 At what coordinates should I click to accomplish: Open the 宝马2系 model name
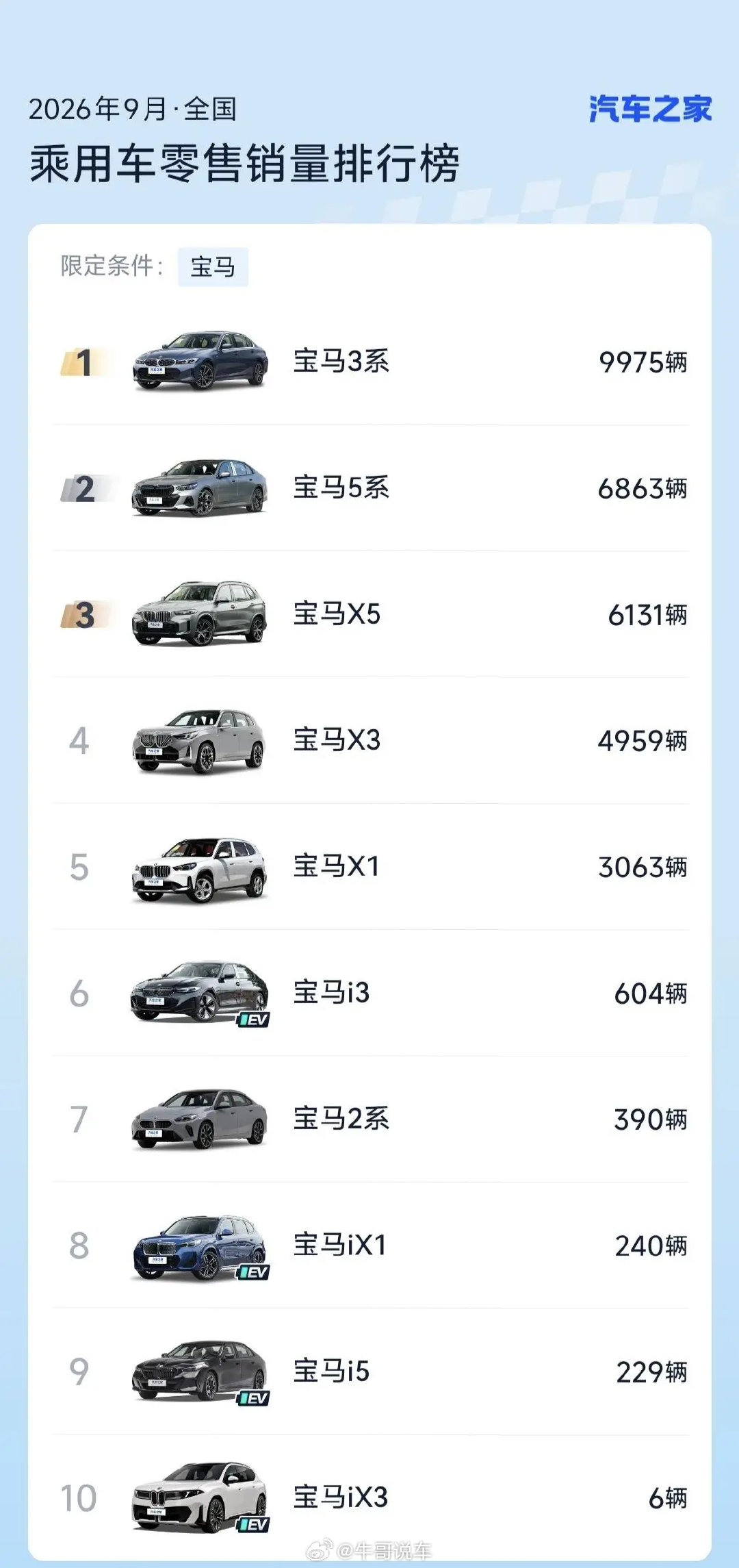(x=341, y=1119)
